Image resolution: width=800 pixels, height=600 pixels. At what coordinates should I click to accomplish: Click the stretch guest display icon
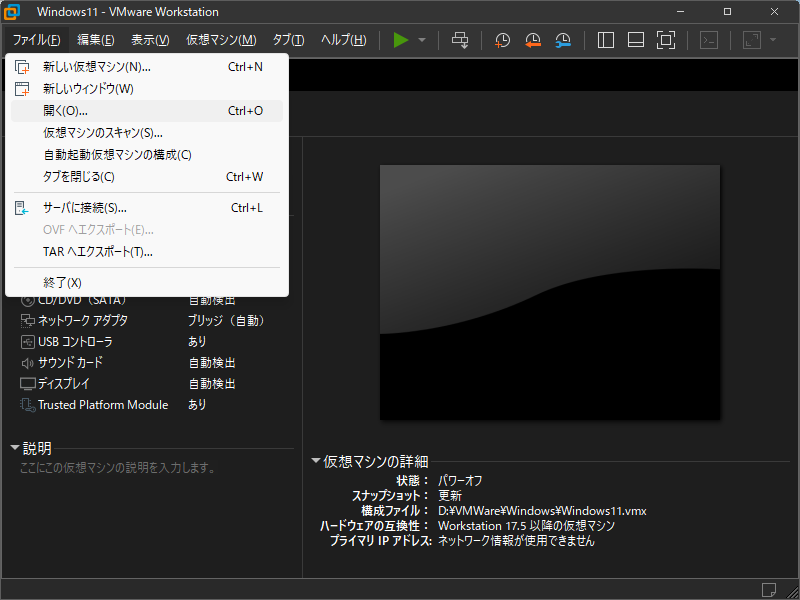tap(753, 40)
